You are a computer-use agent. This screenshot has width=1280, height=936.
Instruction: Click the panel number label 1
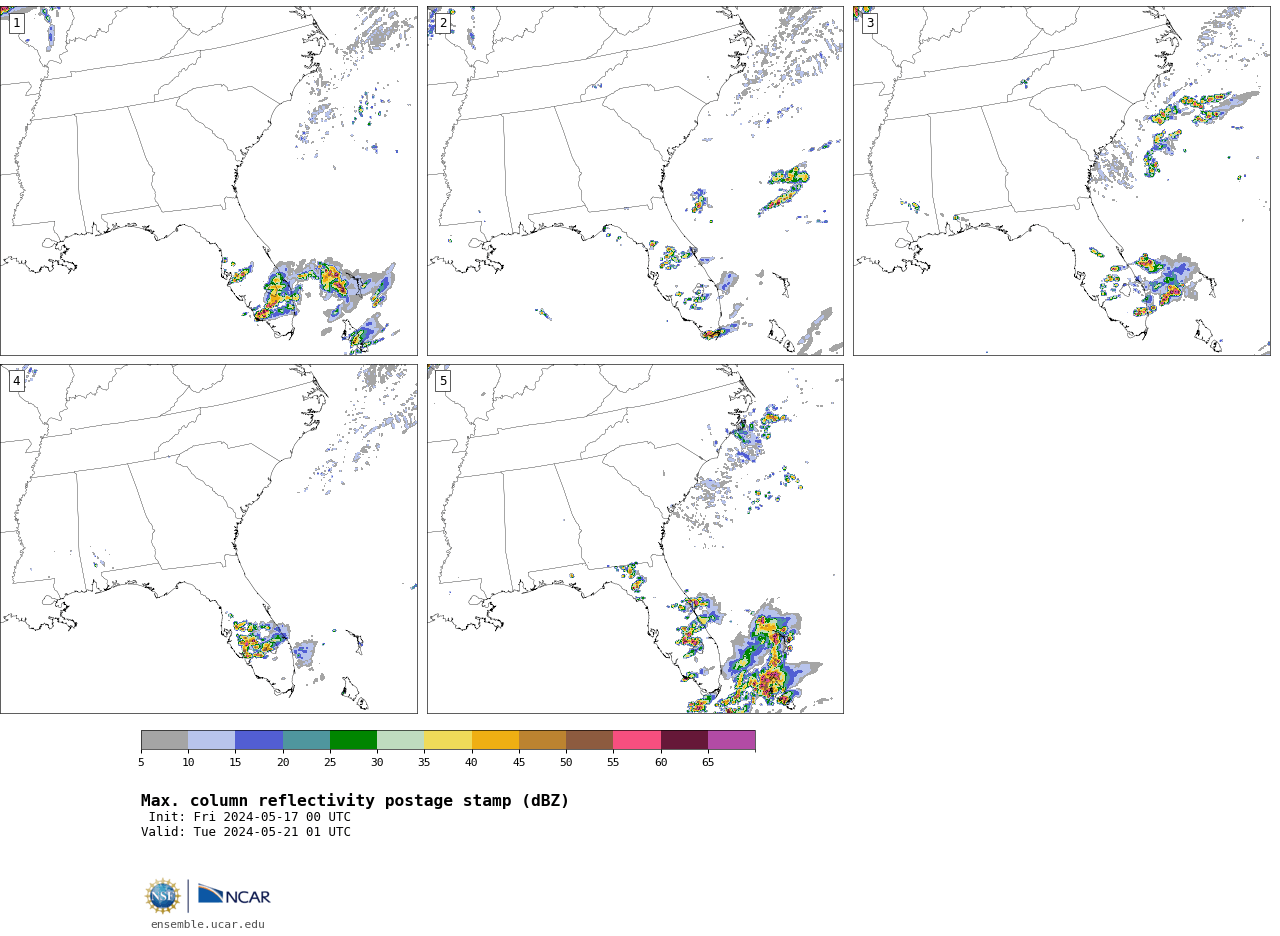[17, 23]
